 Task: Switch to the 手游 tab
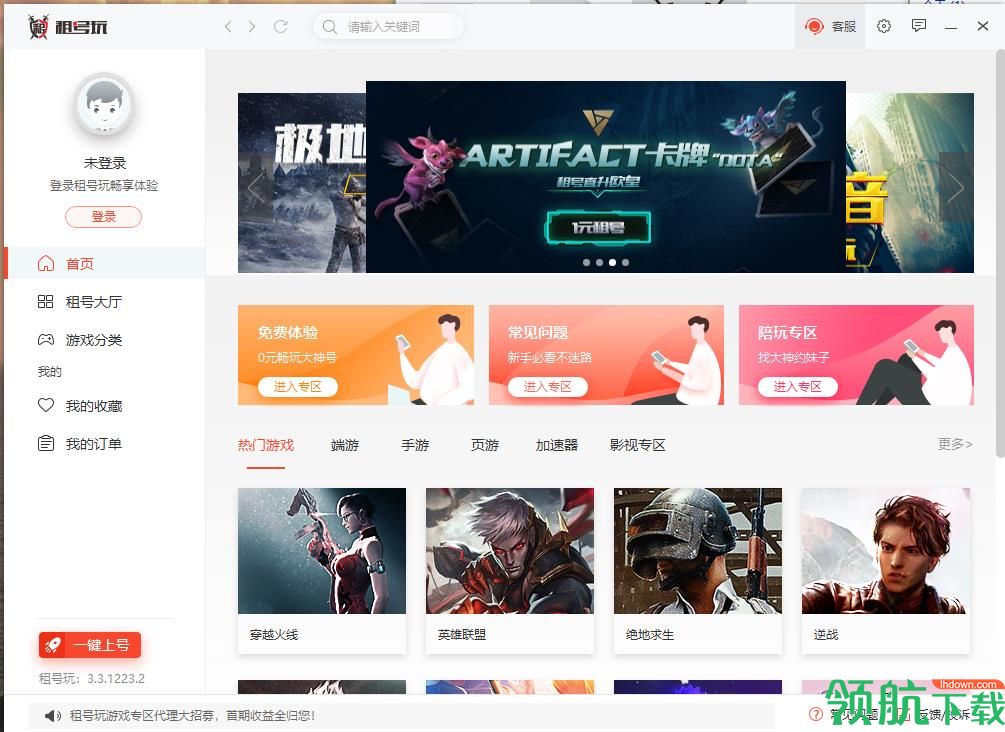pyautogui.click(x=415, y=445)
